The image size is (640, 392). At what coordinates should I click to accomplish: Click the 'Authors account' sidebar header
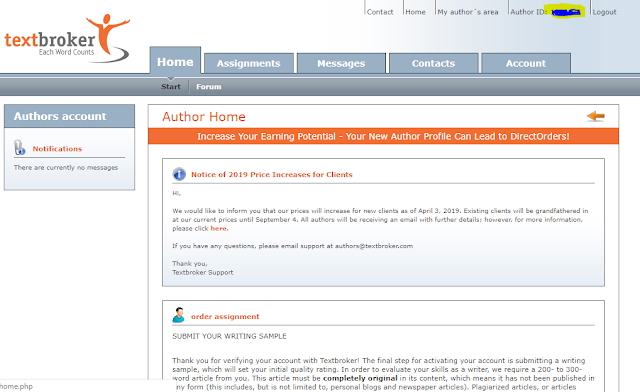point(69,116)
